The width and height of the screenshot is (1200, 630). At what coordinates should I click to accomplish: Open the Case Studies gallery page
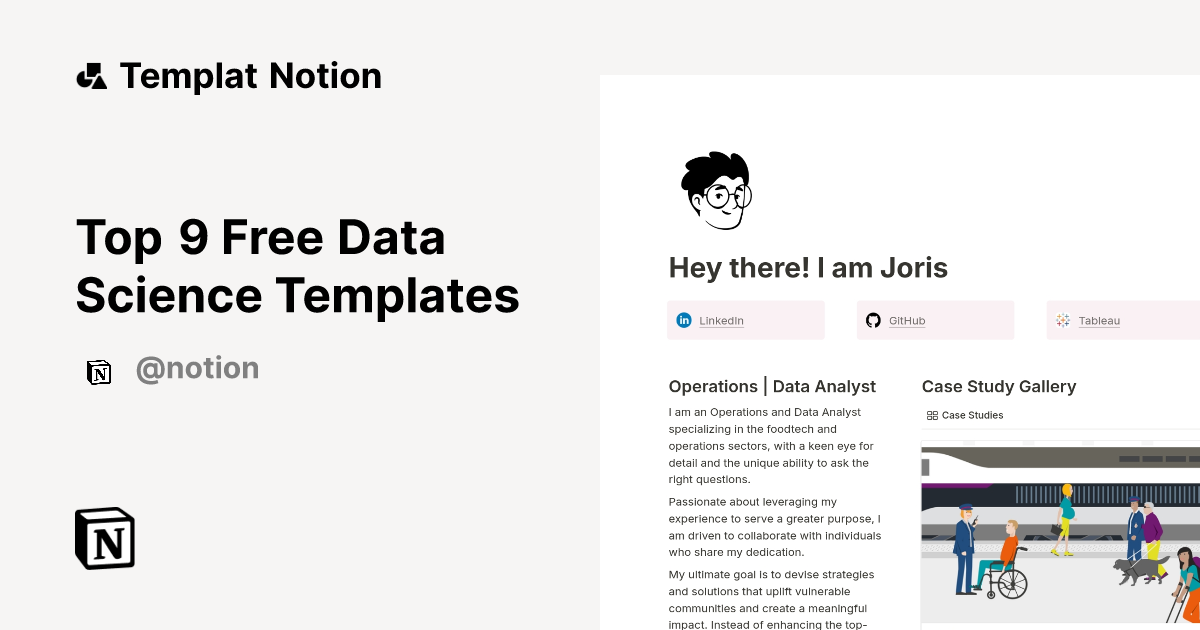972,415
